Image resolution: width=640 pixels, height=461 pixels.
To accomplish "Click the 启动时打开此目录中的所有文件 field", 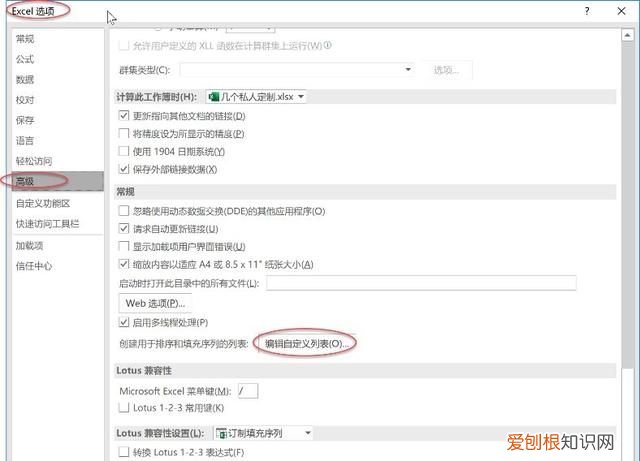I will pyautogui.click(x=421, y=283).
